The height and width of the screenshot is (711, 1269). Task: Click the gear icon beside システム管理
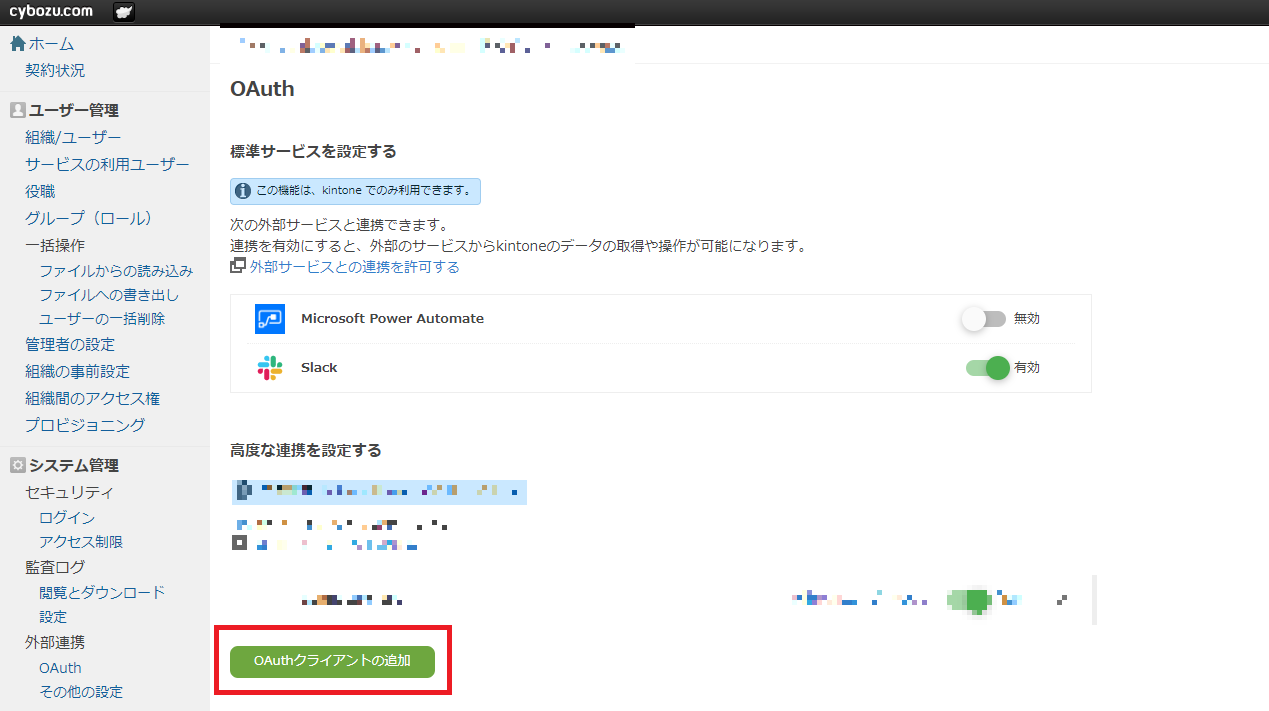(x=17, y=465)
